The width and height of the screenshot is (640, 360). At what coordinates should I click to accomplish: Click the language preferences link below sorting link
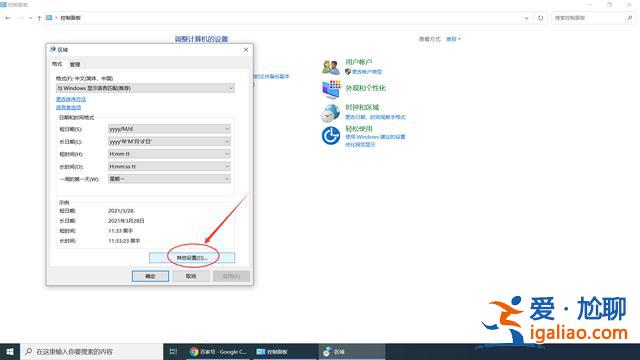coord(69,107)
